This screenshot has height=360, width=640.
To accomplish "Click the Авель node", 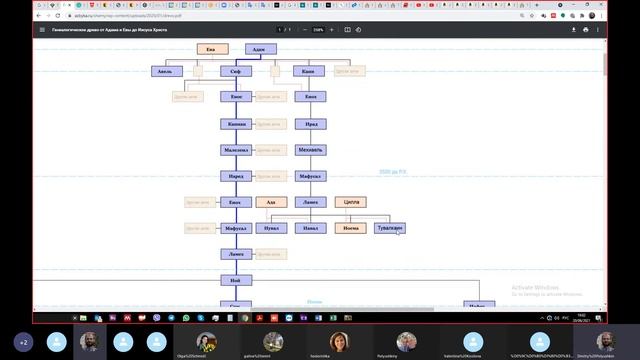I will [x=167, y=71].
